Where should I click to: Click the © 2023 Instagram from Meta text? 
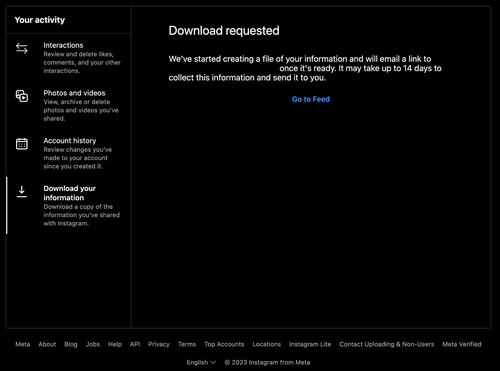(267, 362)
